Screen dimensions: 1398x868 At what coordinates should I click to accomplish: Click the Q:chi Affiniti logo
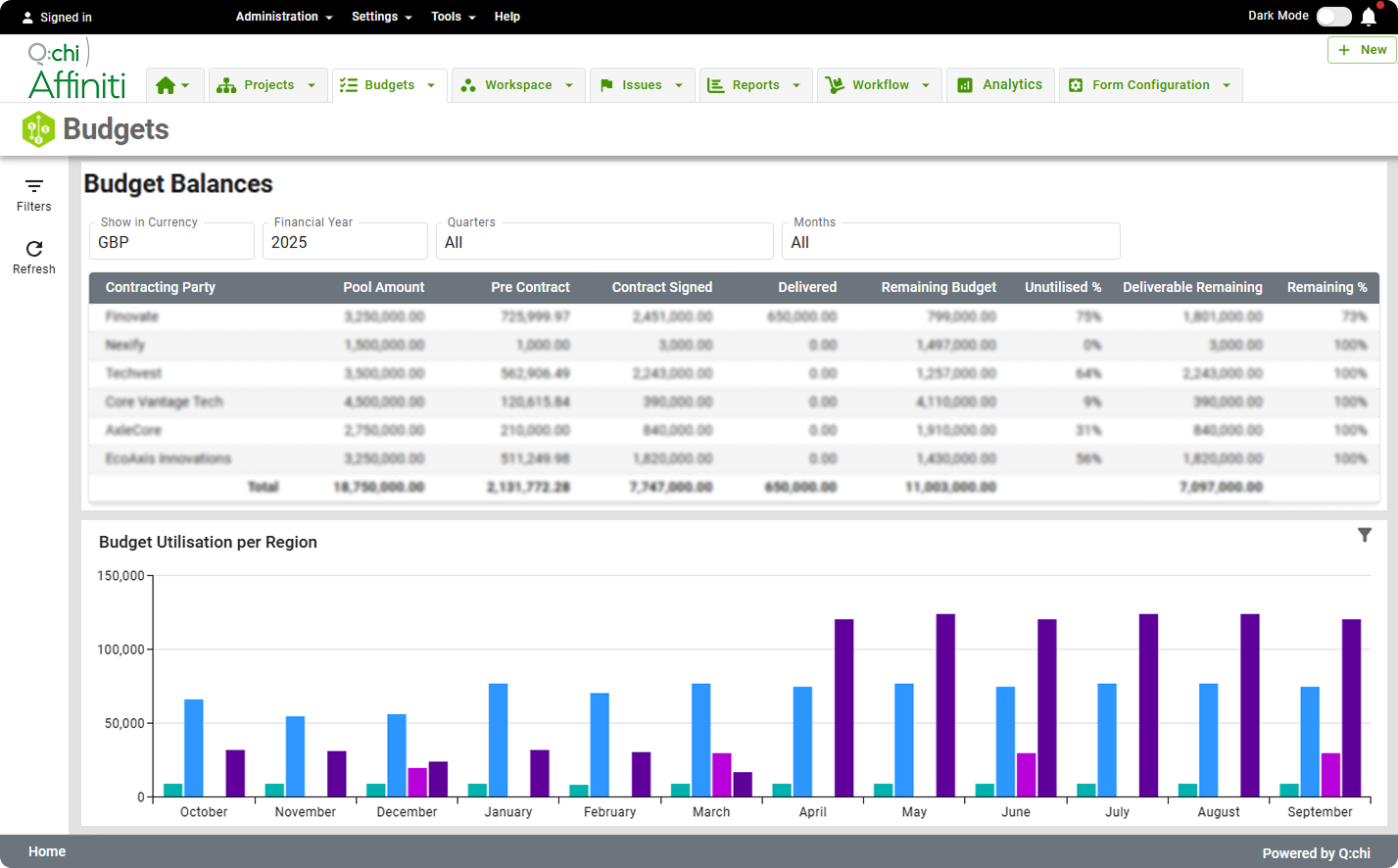click(76, 70)
